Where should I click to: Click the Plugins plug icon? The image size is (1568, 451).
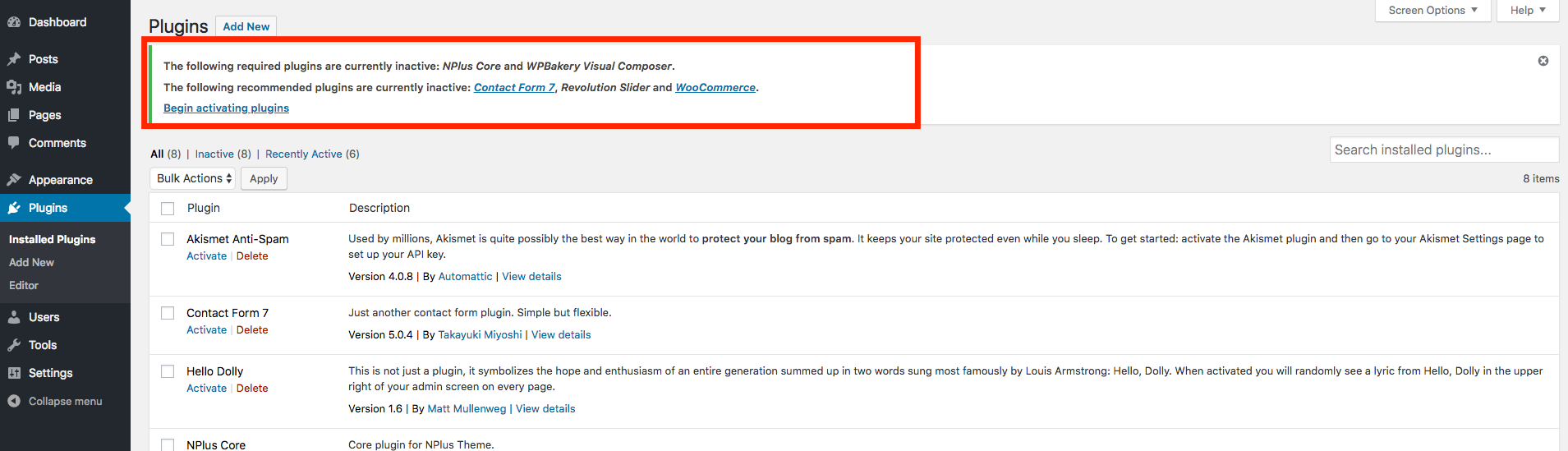pos(14,208)
